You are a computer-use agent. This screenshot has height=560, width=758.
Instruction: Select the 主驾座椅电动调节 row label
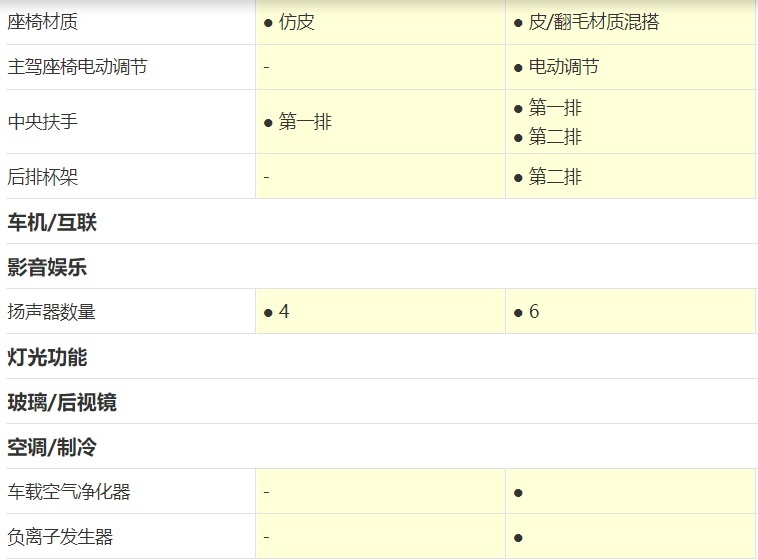[x=77, y=67]
